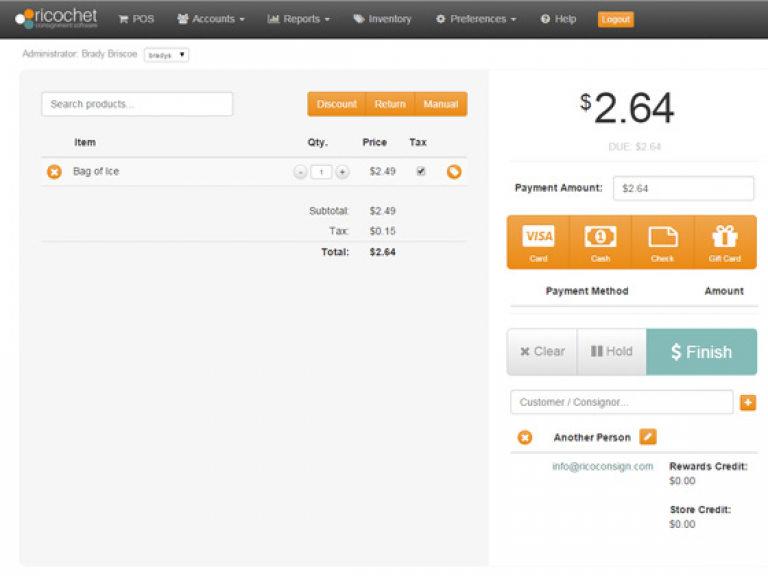Click the DUE: $2.64 text
The image size is (768, 576).
634,146
